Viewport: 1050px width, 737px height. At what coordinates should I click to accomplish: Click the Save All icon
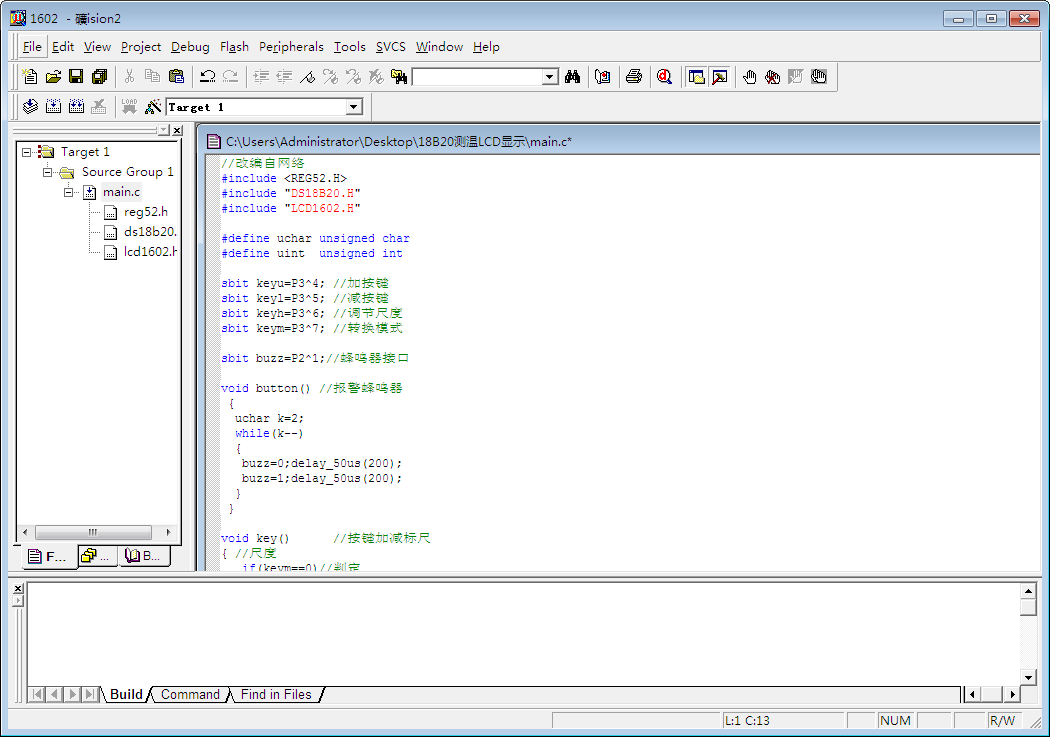(x=100, y=77)
